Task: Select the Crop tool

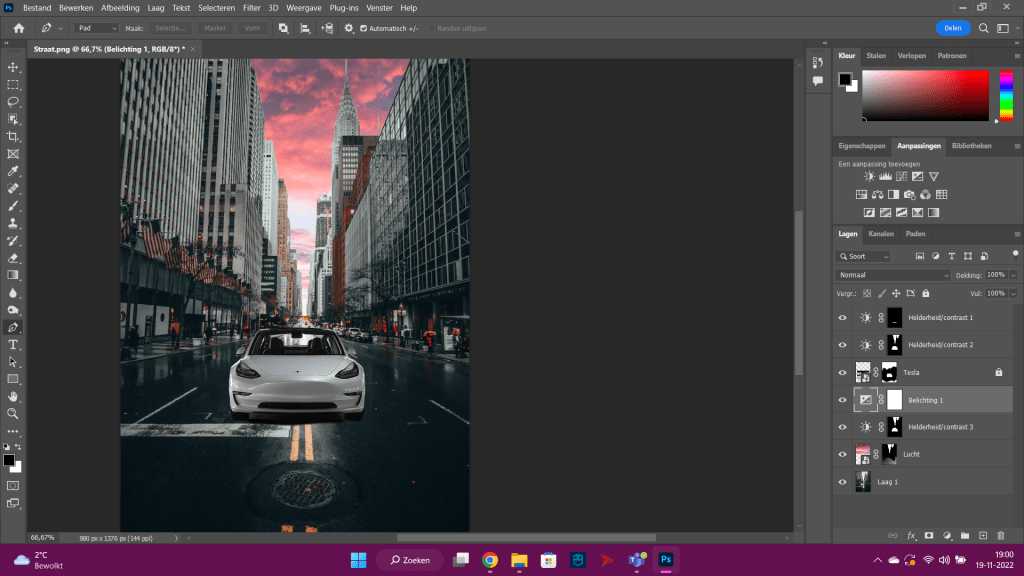Action: (13, 136)
